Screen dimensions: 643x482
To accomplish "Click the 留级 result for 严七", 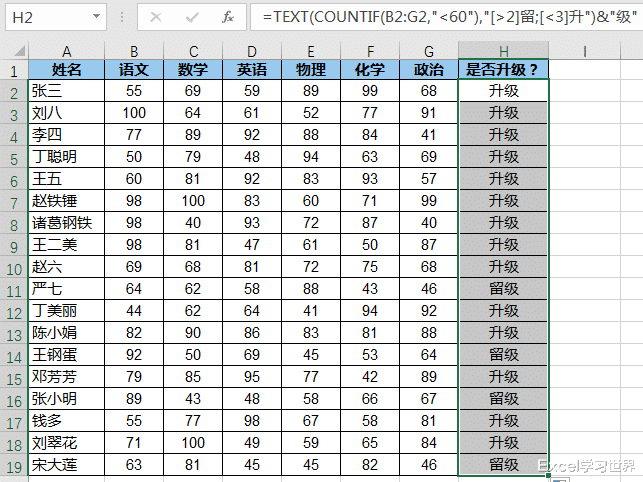I will coord(504,289).
